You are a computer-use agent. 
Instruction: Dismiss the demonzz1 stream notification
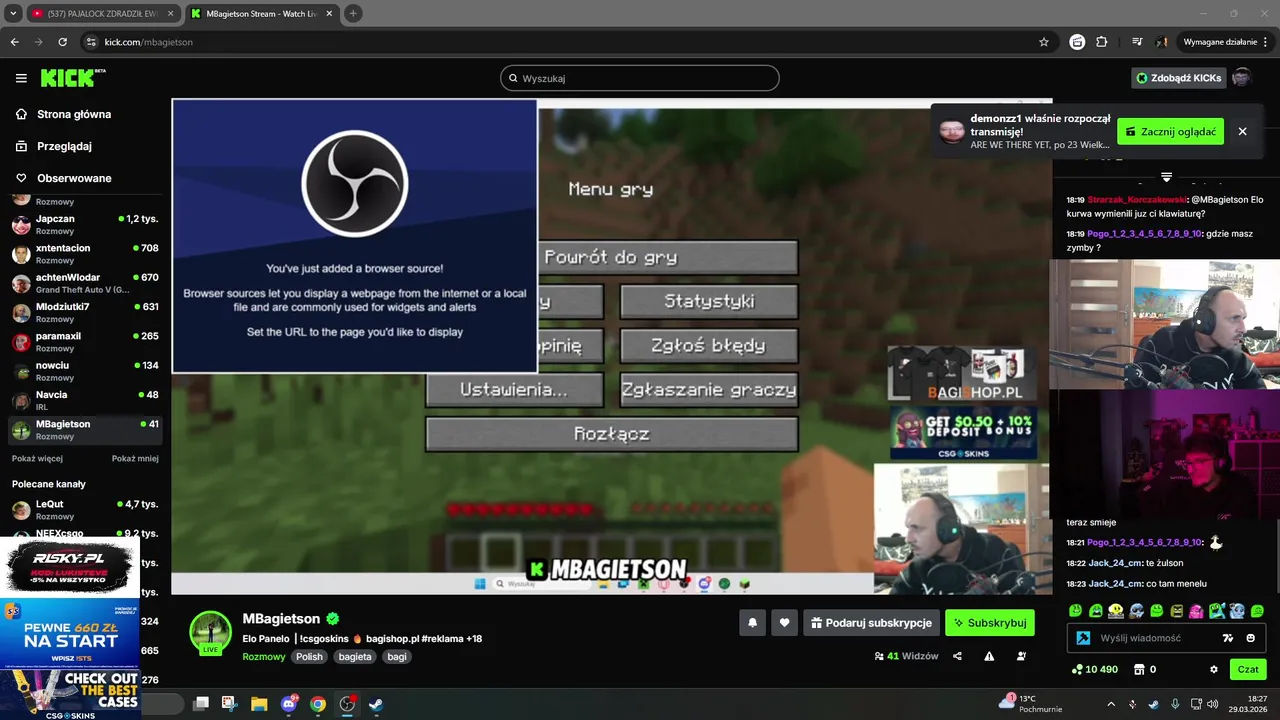tap(1242, 131)
